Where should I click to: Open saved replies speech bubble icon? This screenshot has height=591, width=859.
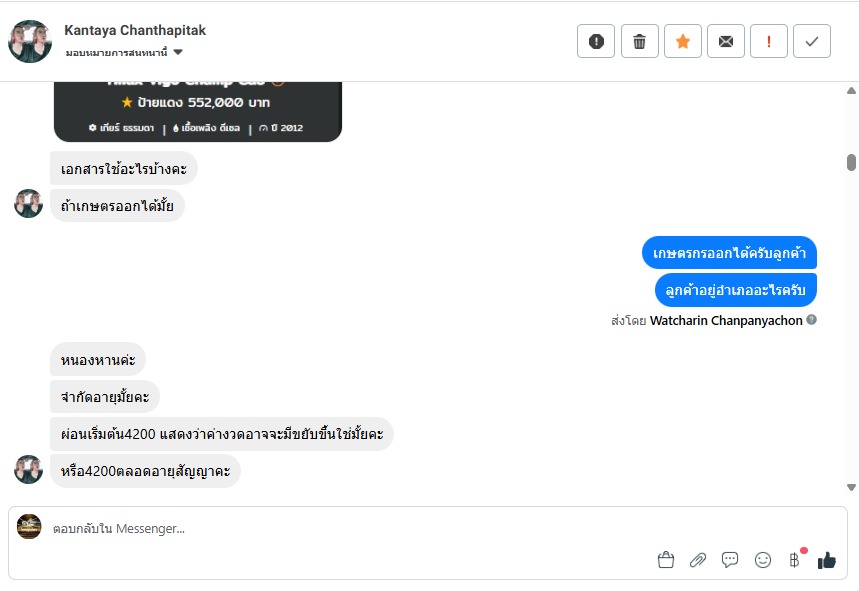coord(730,560)
